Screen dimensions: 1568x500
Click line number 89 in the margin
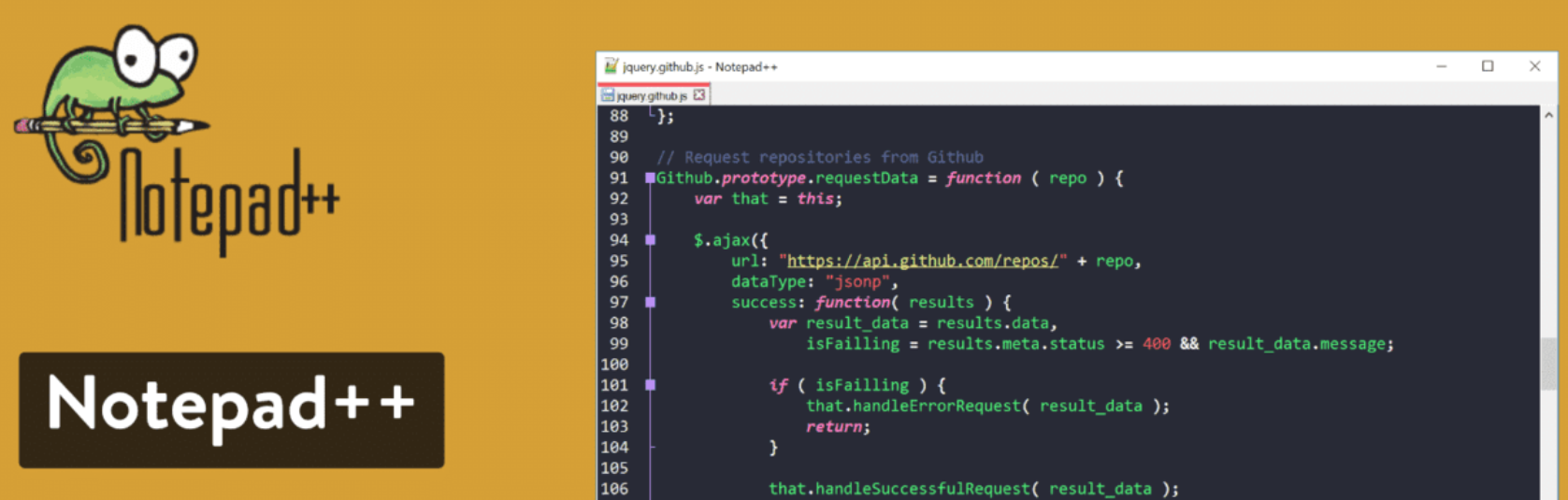(x=619, y=136)
